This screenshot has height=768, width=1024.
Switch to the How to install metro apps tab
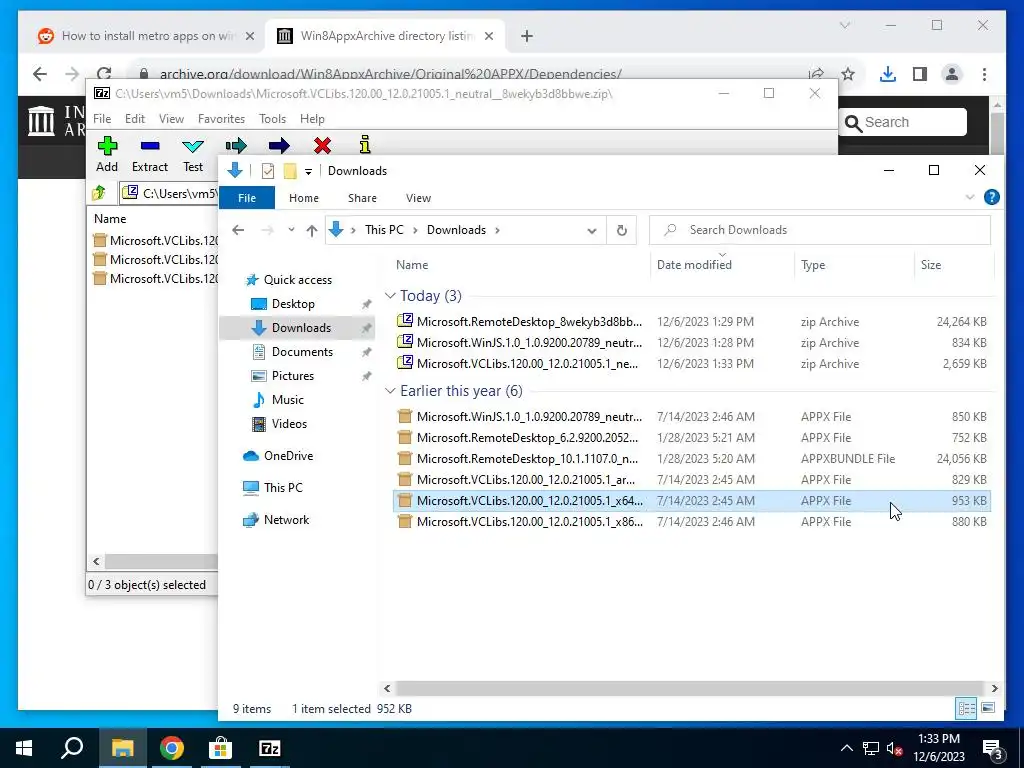tap(146, 36)
